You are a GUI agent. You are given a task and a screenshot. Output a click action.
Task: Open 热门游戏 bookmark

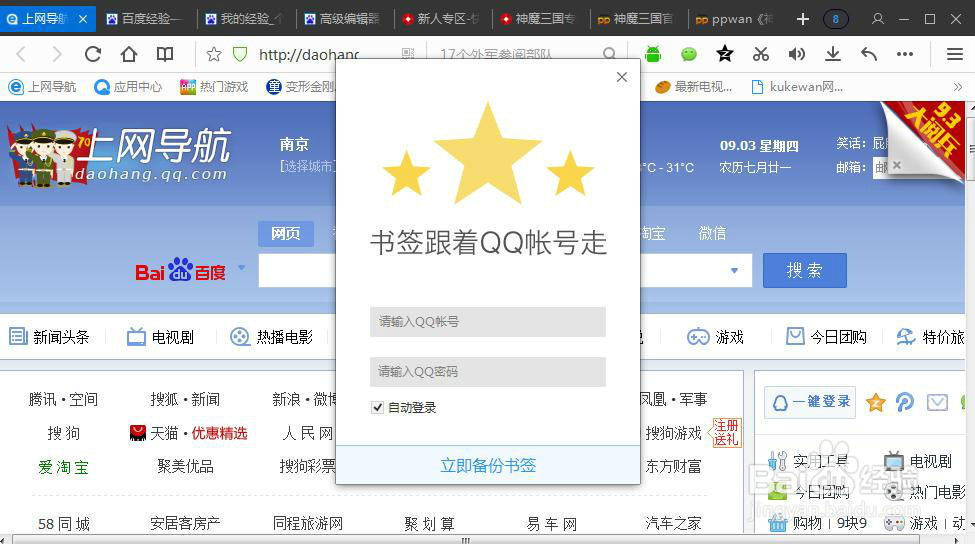pyautogui.click(x=214, y=86)
